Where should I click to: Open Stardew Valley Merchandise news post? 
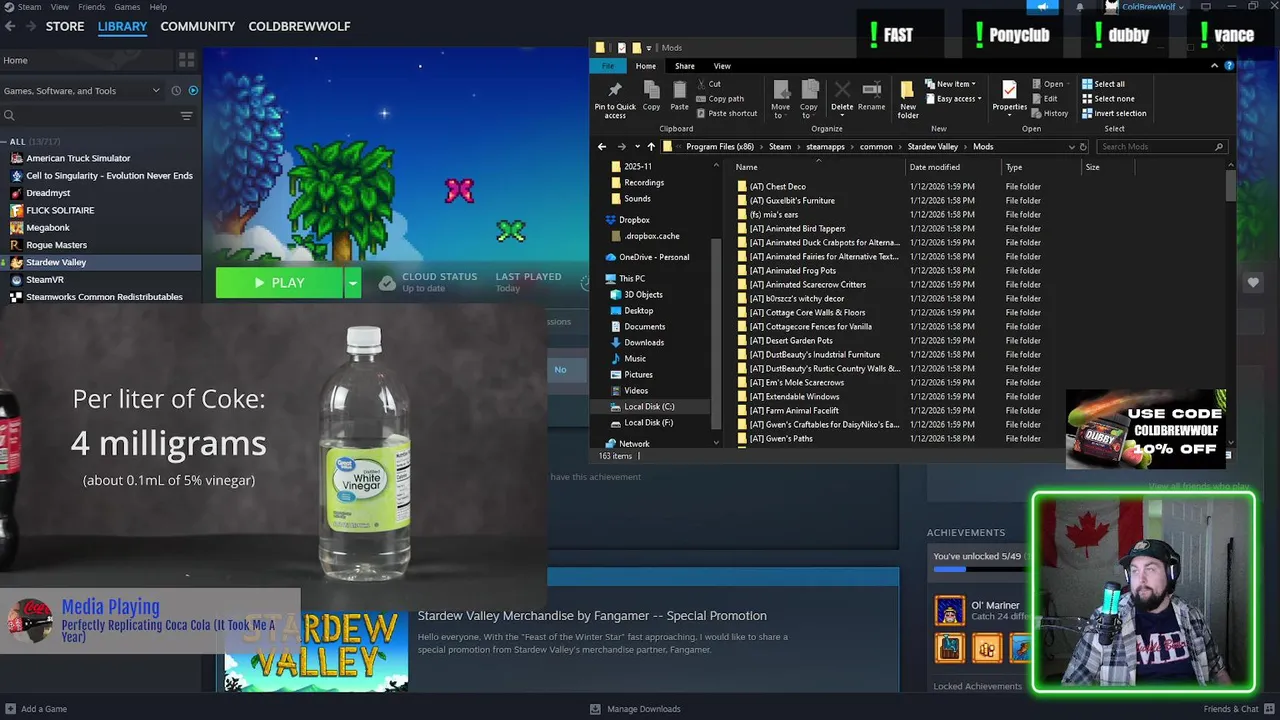point(592,616)
